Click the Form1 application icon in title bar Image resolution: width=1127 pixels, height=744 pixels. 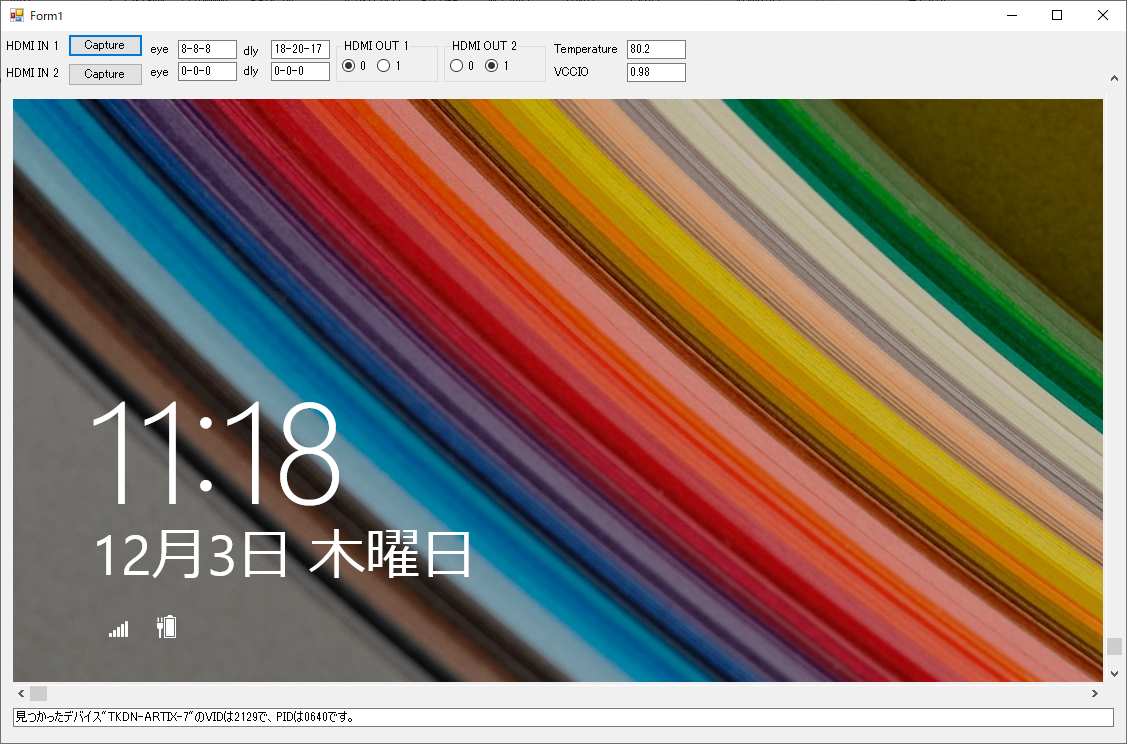coord(16,15)
